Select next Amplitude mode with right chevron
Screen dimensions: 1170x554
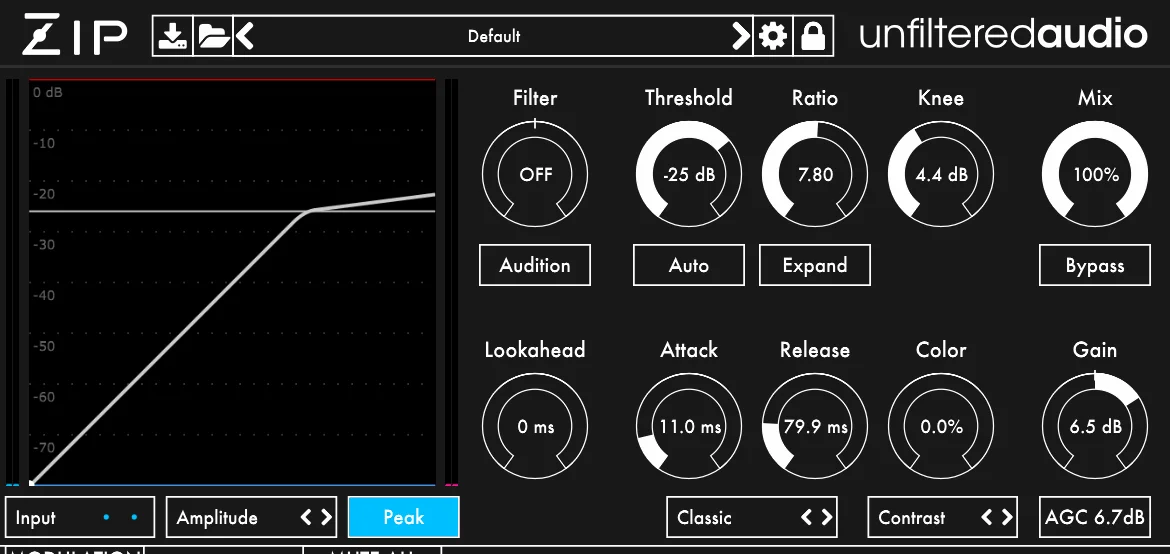(x=327, y=517)
